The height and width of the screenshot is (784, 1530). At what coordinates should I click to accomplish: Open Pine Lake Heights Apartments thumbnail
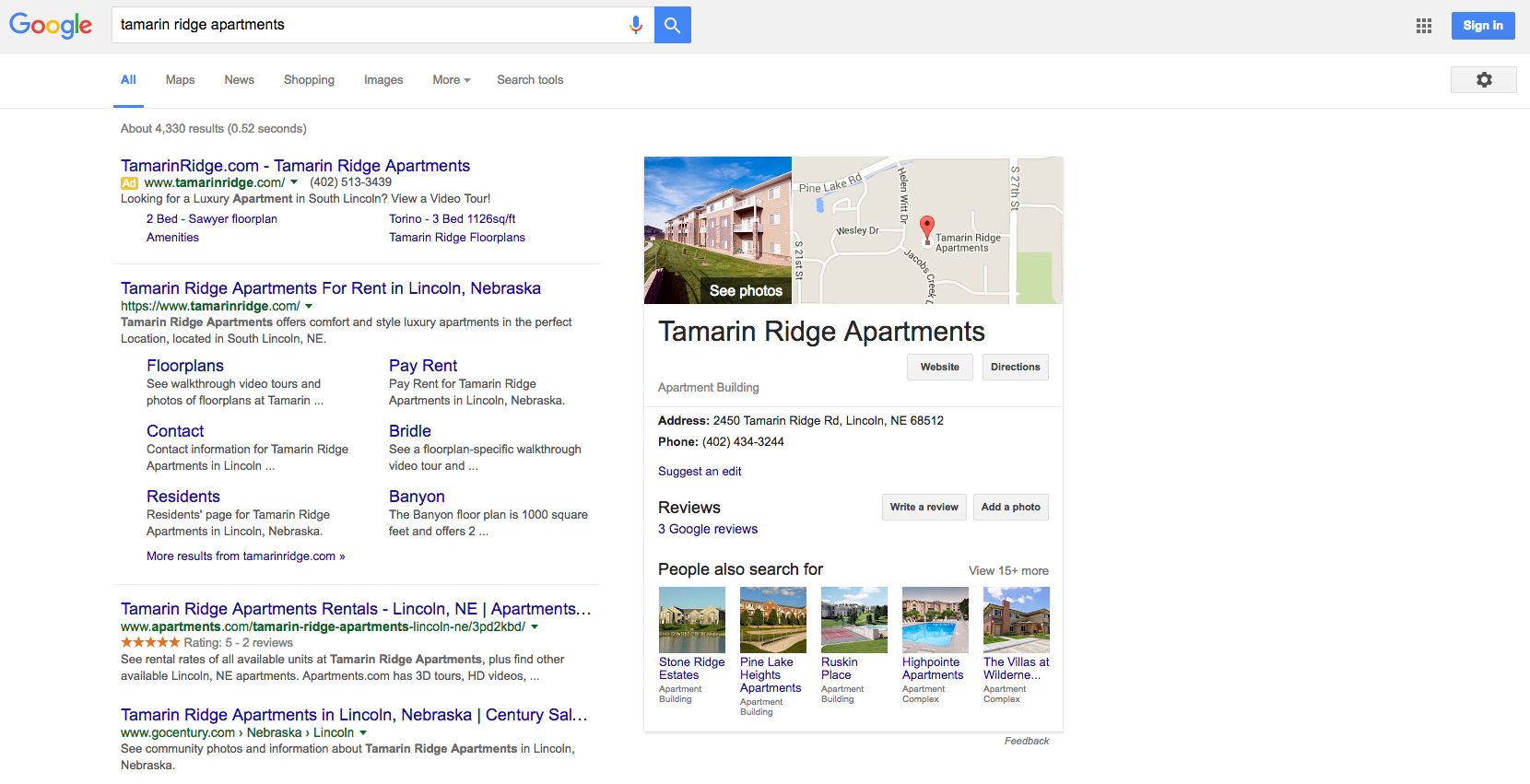(773, 620)
